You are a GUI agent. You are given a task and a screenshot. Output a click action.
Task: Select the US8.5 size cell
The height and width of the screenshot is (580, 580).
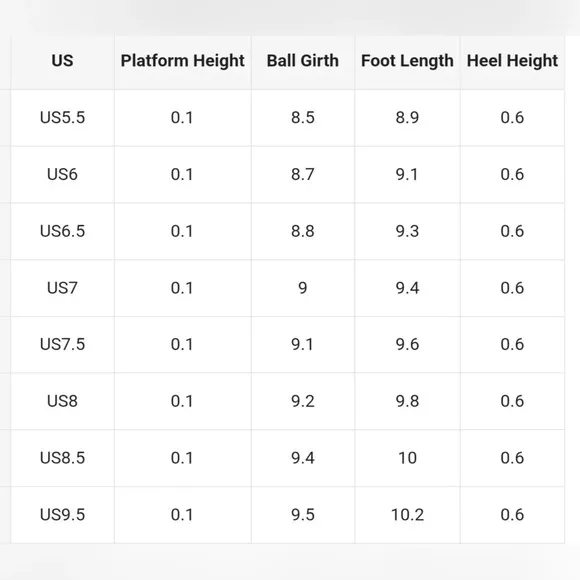63,458
